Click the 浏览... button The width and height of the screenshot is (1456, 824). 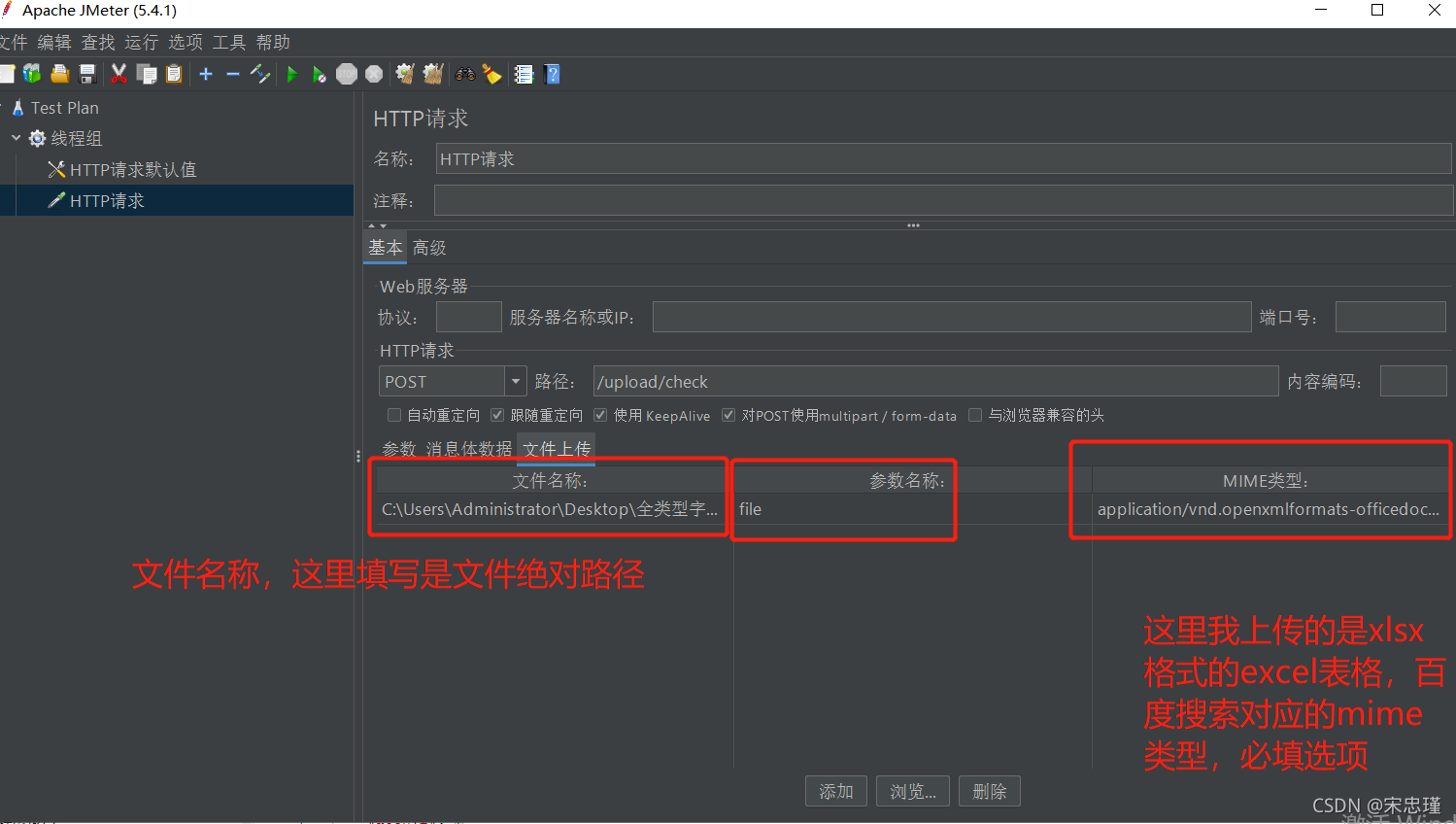point(913,791)
